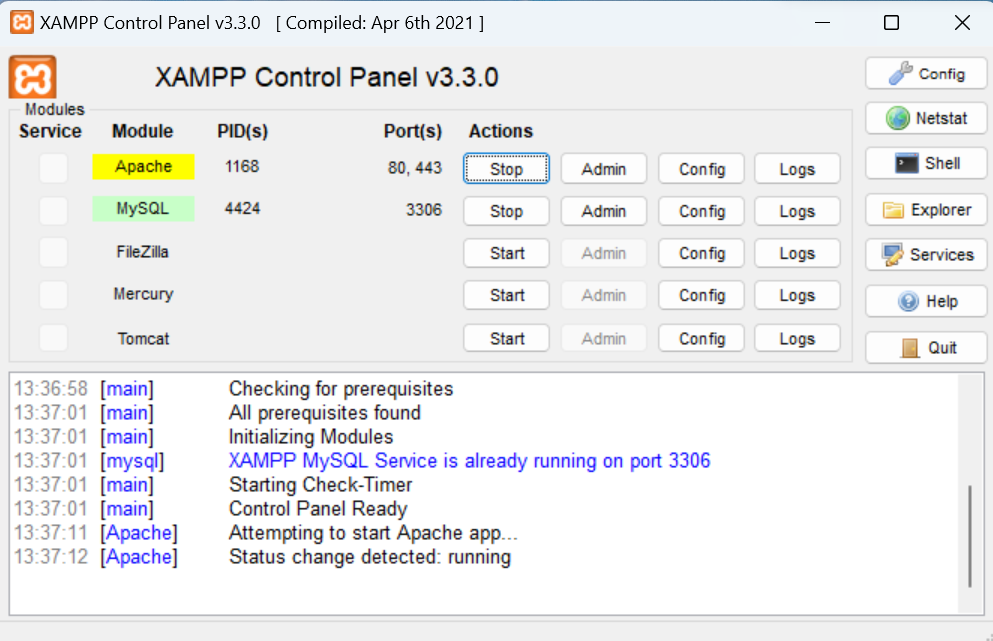Toggle the Mercury service checkbox
993x641 pixels.
pos(53,295)
